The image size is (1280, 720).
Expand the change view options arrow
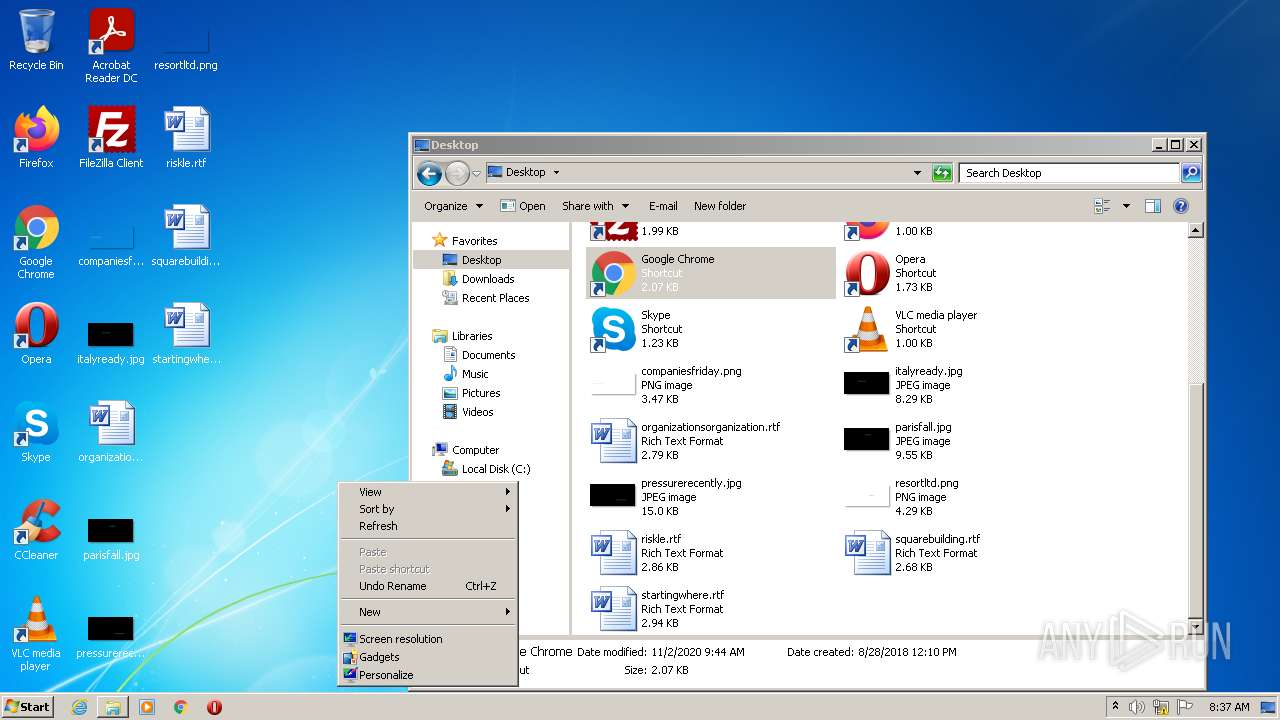click(1126, 206)
